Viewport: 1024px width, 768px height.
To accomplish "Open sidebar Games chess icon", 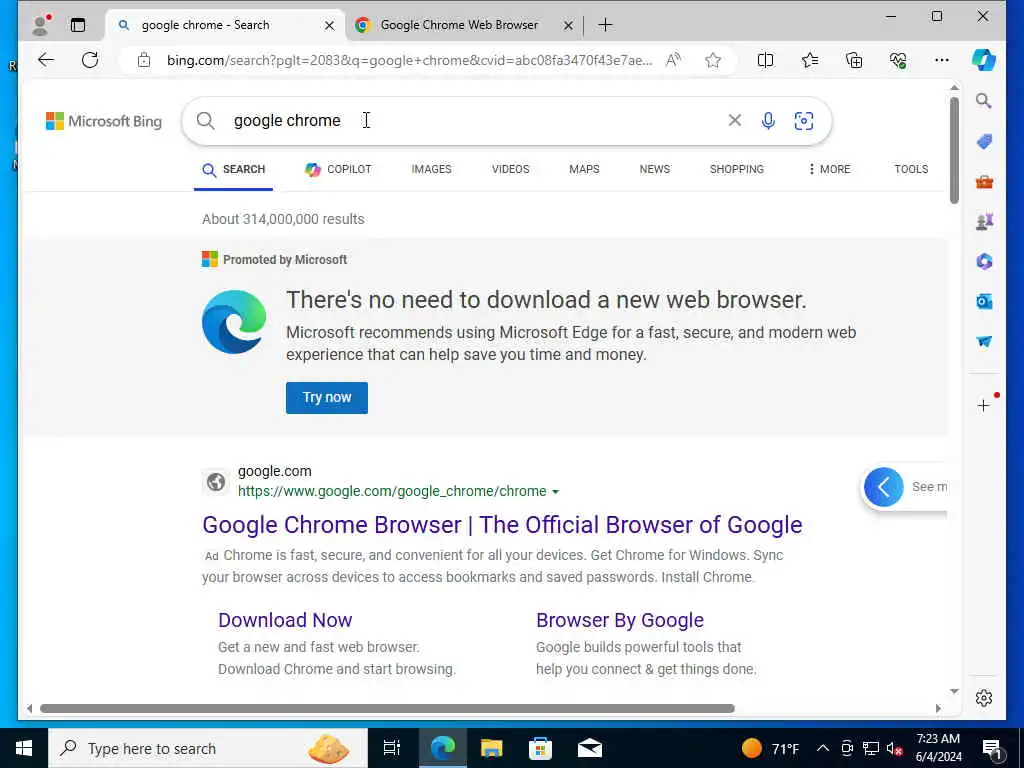I will coord(984,222).
